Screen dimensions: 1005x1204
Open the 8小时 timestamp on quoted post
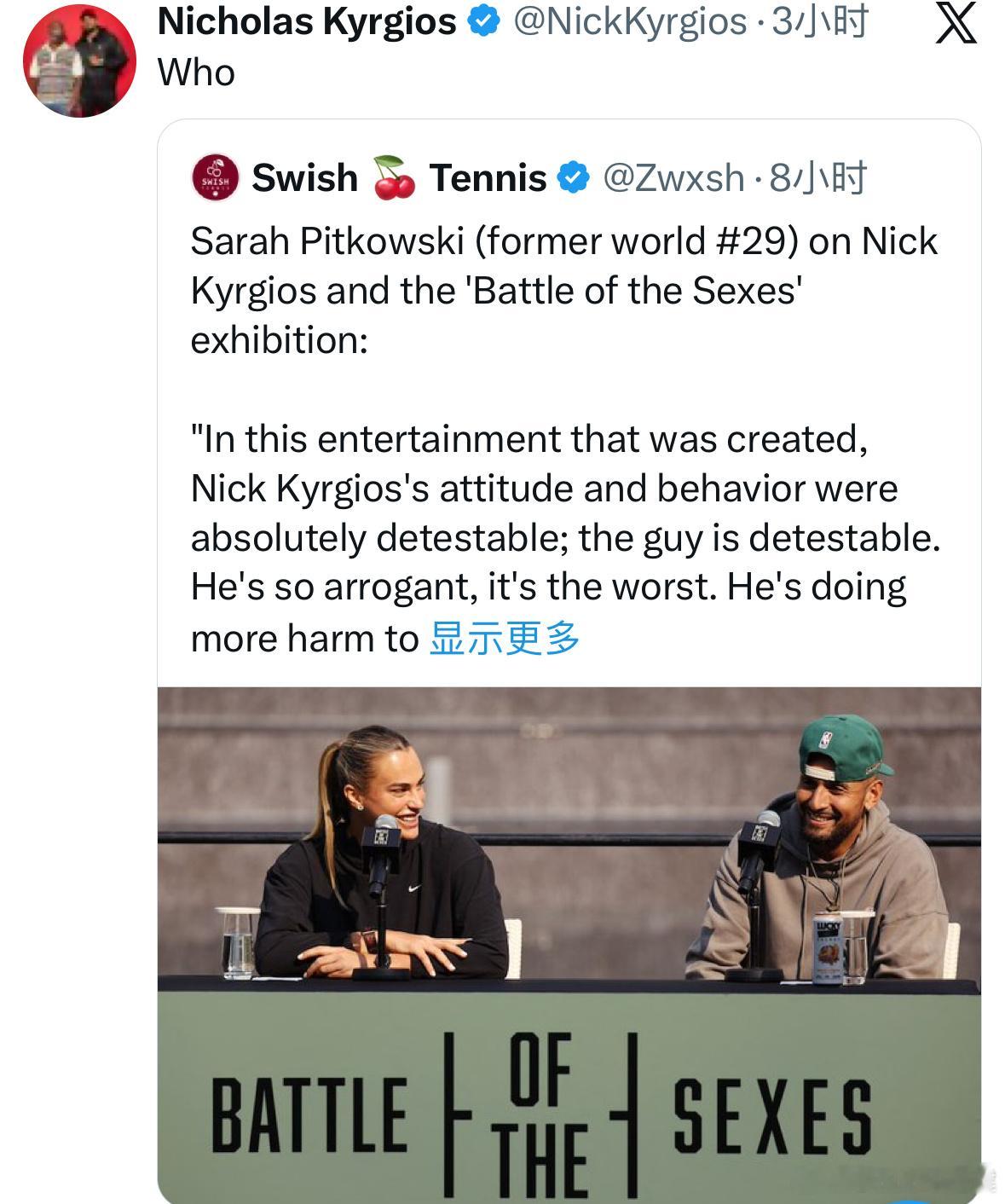tap(817, 178)
